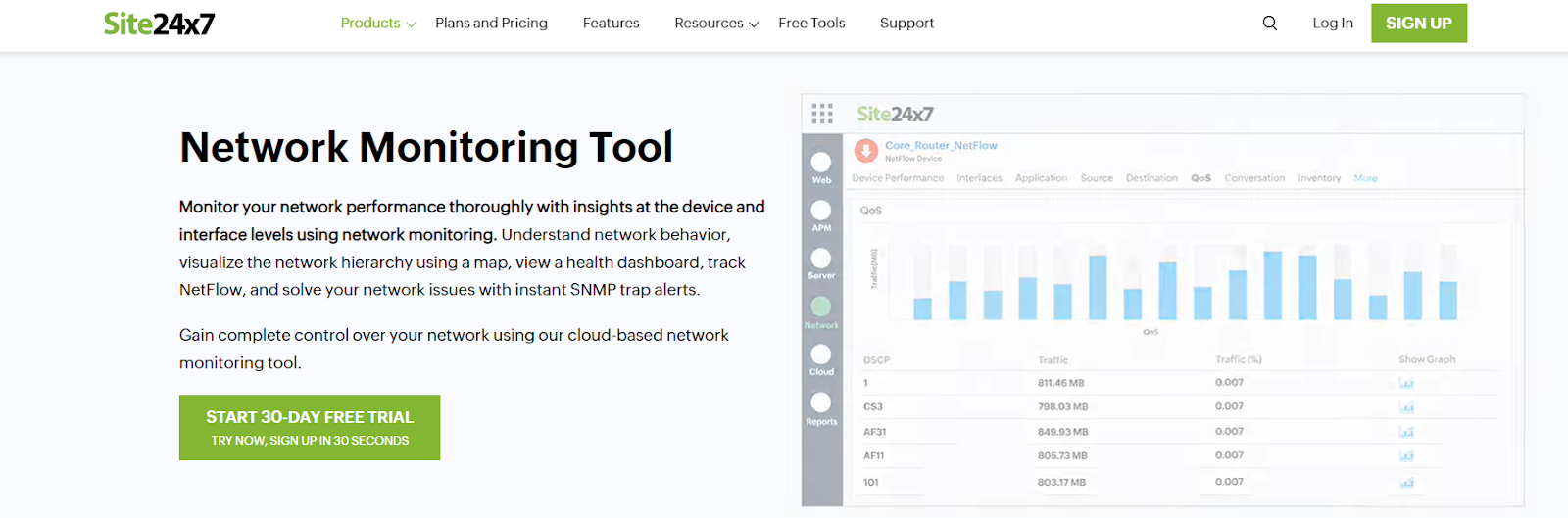
Task: Click the tallest blue bar in the QoS chart
Action: click(1272, 285)
